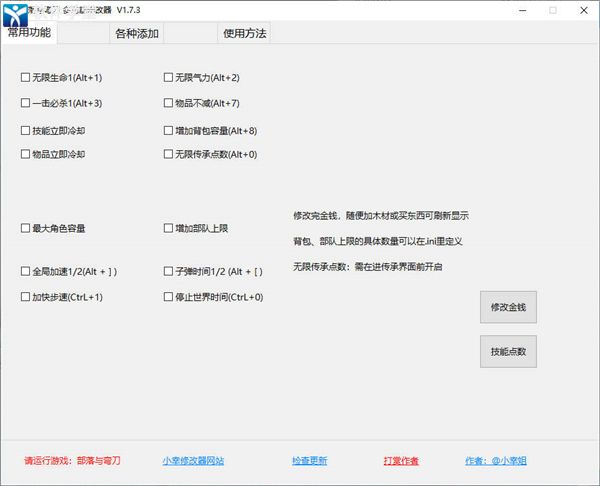Select the 常用功能 tab
Screen dimensions: 600x486
(x=30, y=32)
